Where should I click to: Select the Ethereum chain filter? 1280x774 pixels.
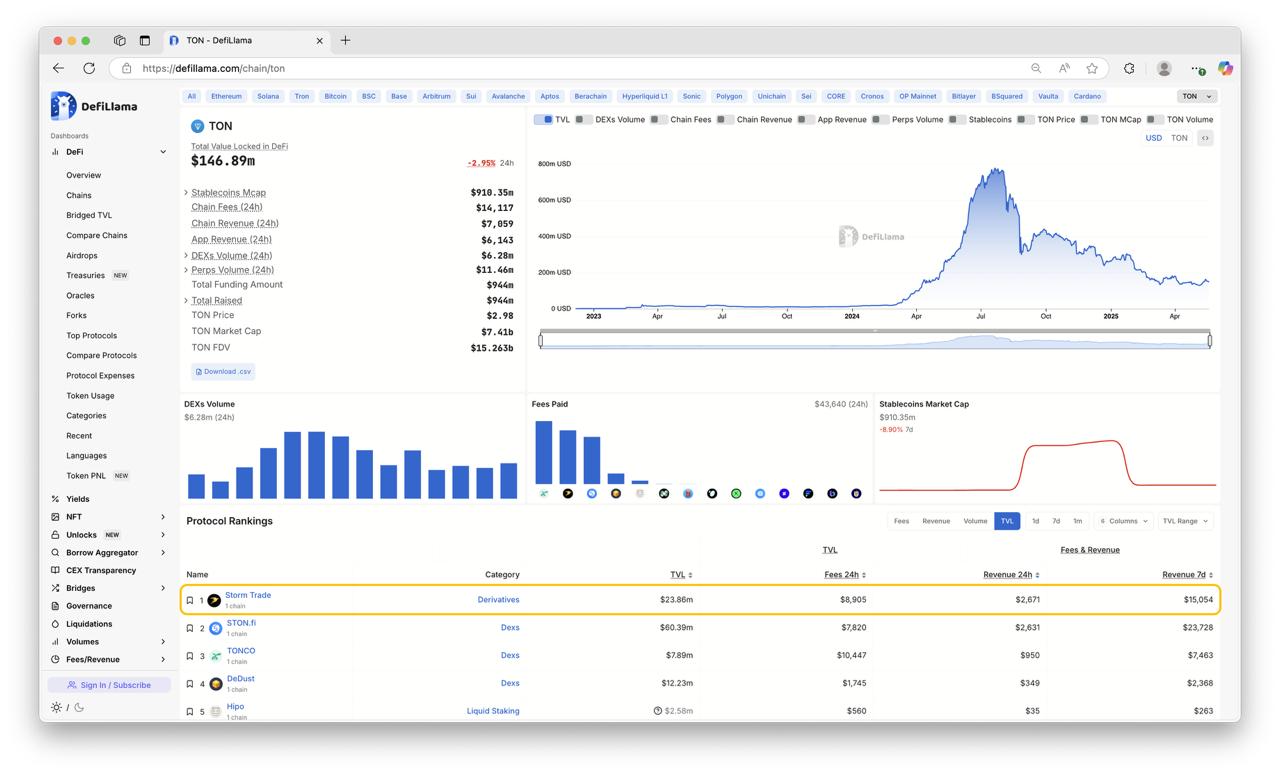[226, 96]
